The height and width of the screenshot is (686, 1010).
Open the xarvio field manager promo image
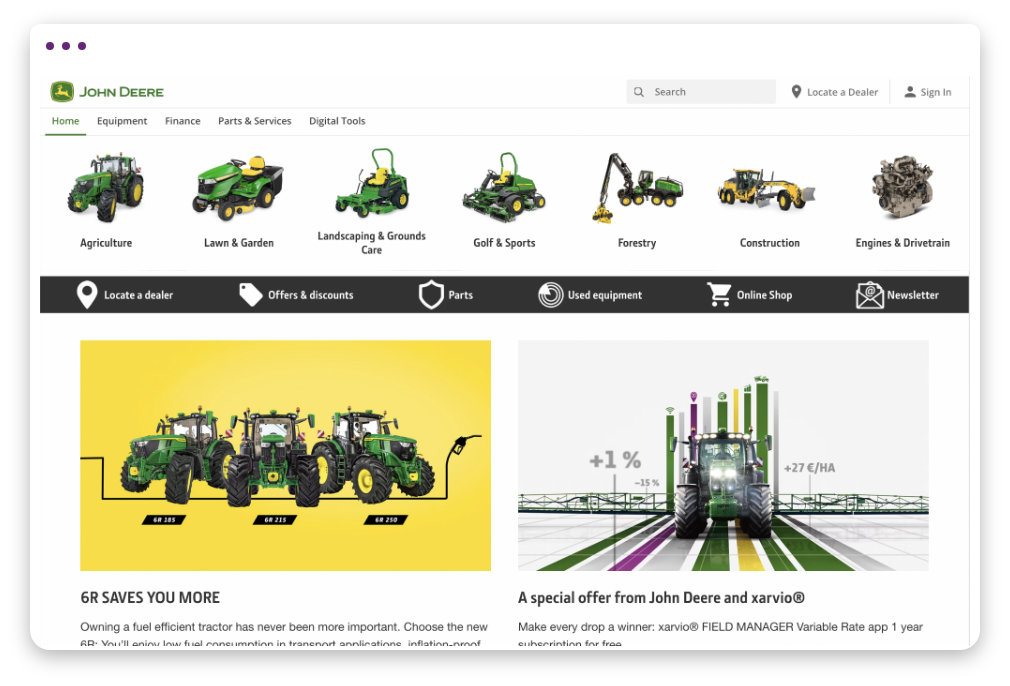(723, 455)
